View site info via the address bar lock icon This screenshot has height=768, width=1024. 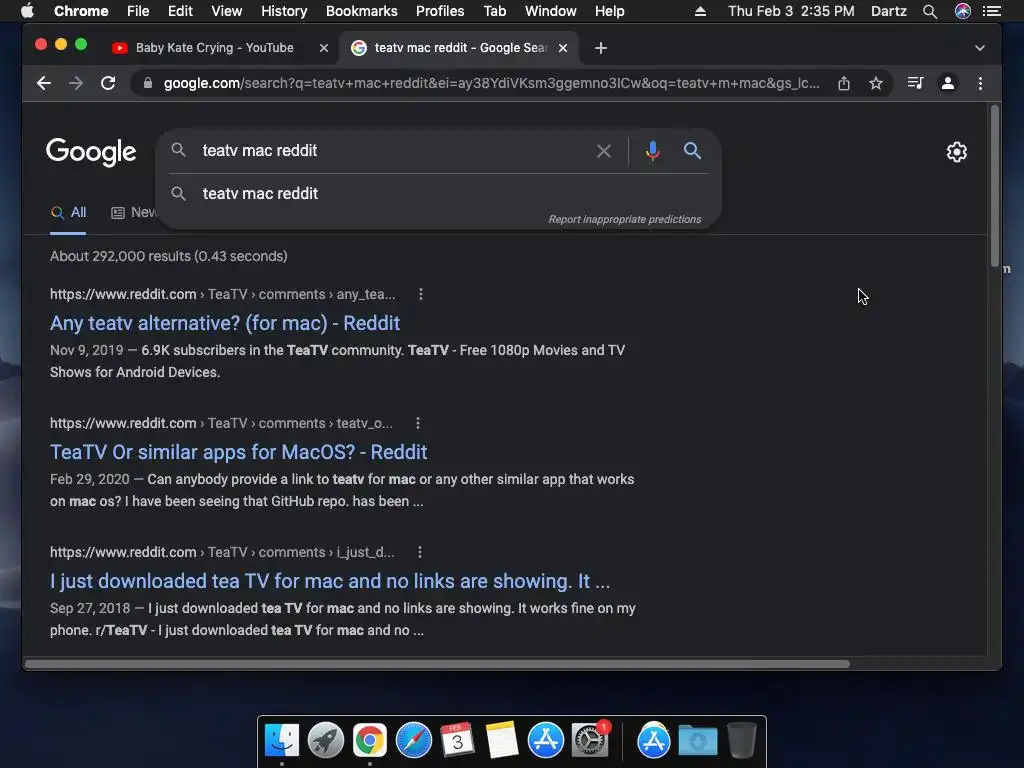click(x=148, y=83)
